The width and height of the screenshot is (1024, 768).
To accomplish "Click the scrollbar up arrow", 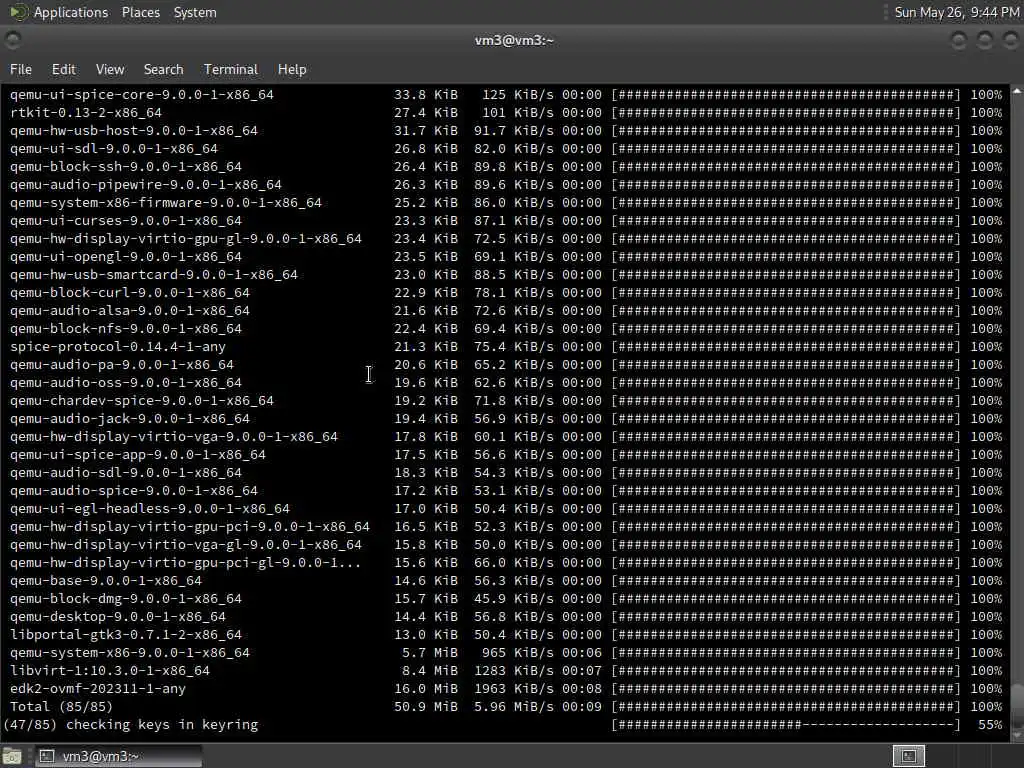I will pyautogui.click(x=1017, y=91).
